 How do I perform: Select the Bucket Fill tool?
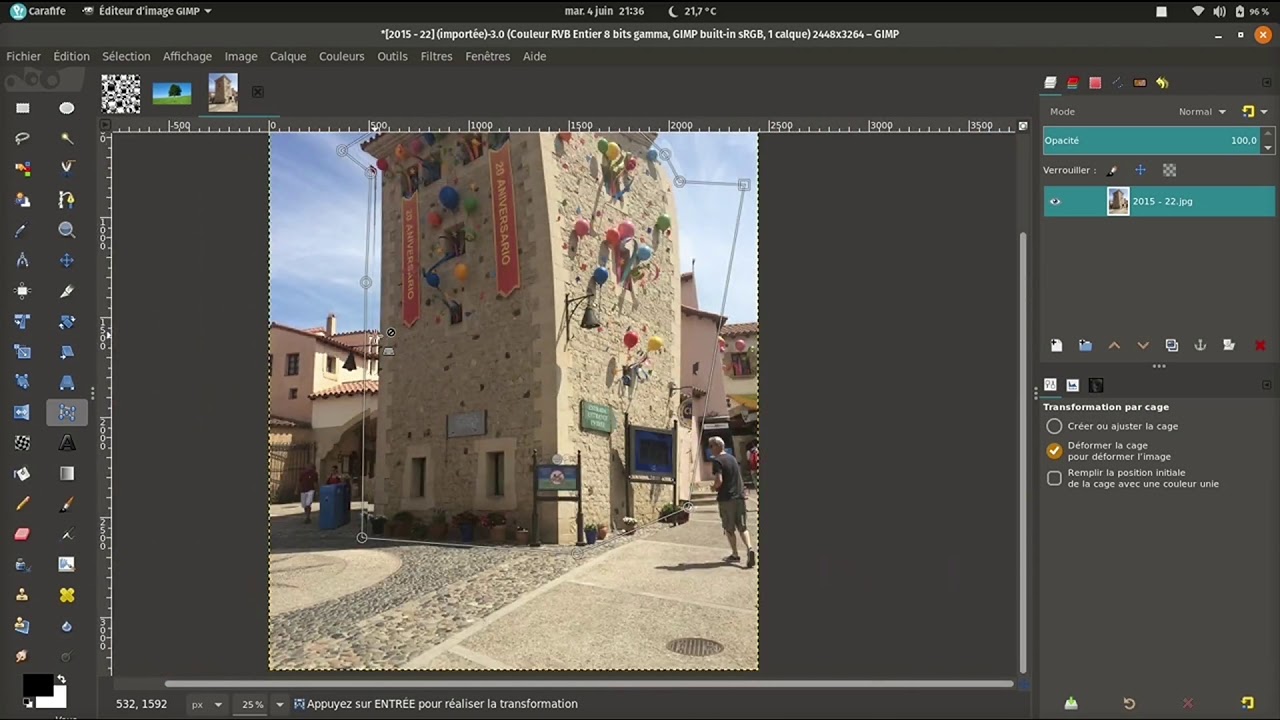(x=22, y=473)
